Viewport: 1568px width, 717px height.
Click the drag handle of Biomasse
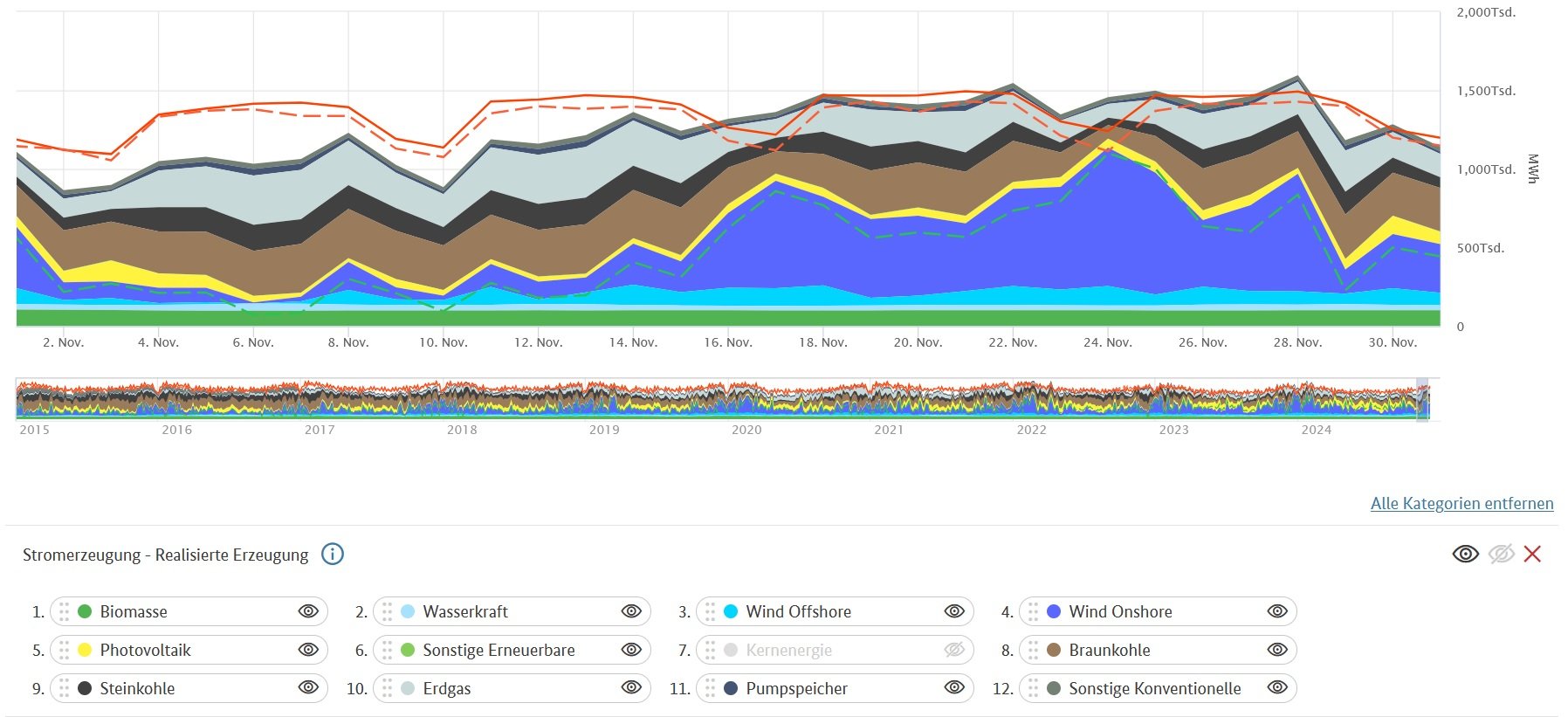tap(64, 611)
